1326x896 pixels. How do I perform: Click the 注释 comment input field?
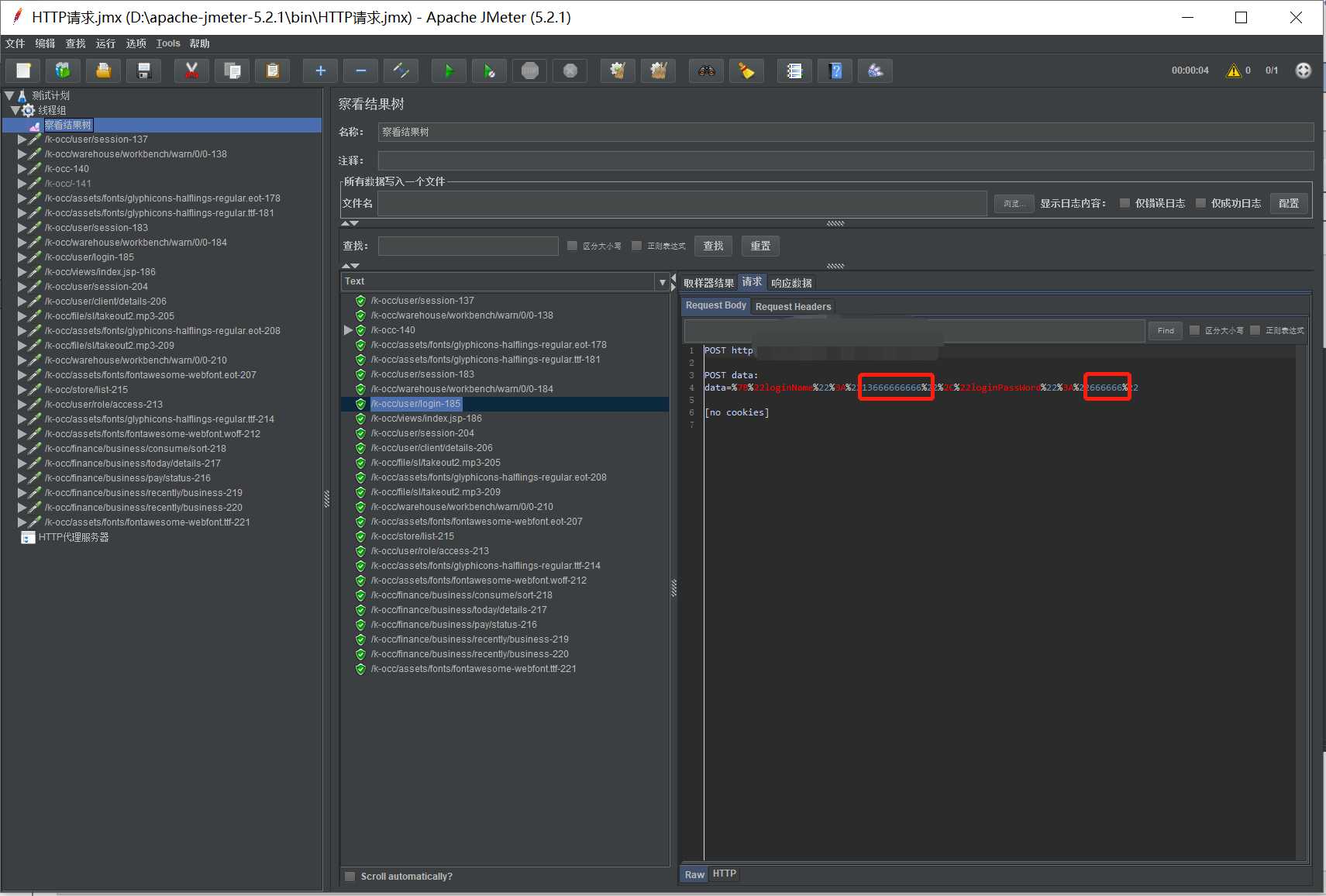[x=846, y=160]
